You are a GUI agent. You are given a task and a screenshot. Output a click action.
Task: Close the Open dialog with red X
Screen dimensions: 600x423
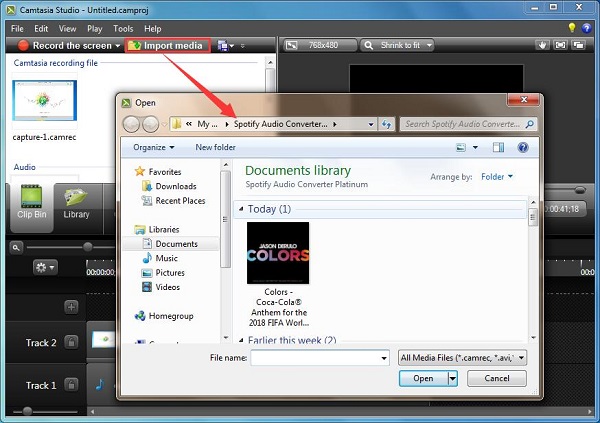(523, 100)
